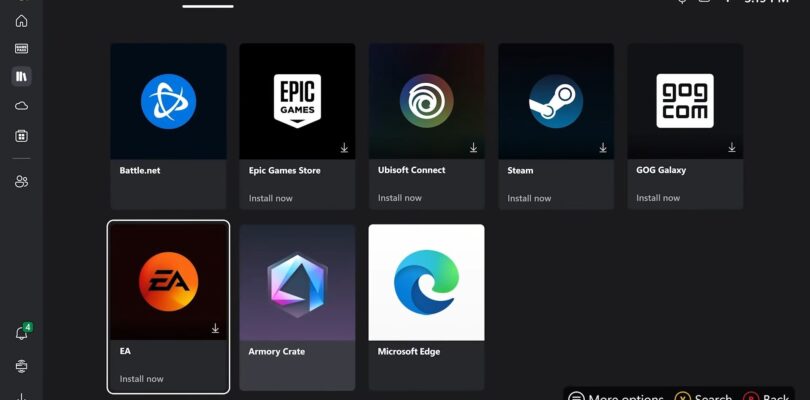Click the EA orange logo
The image size is (810, 400).
[x=168, y=282]
